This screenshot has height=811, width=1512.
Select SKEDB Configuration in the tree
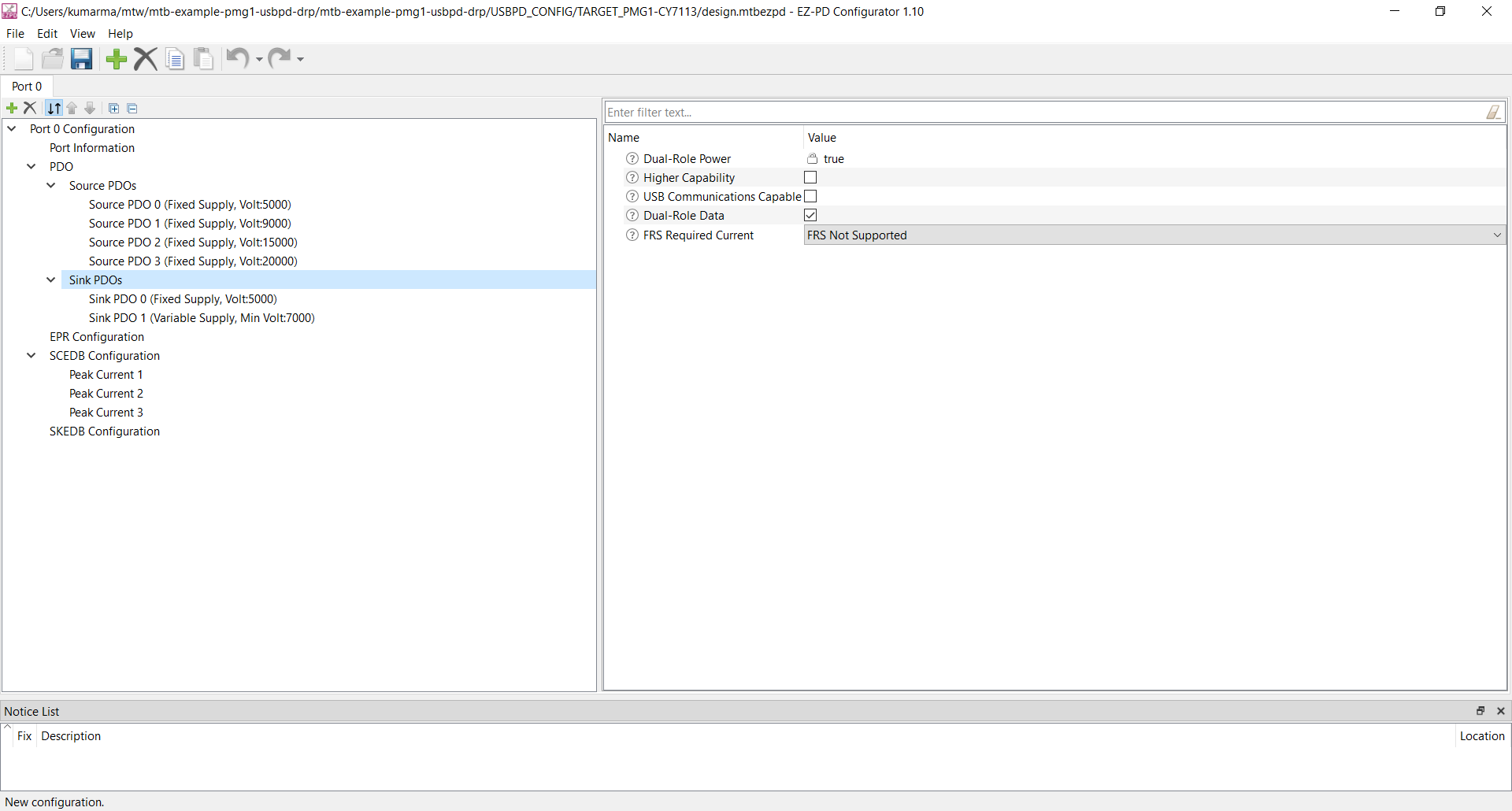(105, 431)
